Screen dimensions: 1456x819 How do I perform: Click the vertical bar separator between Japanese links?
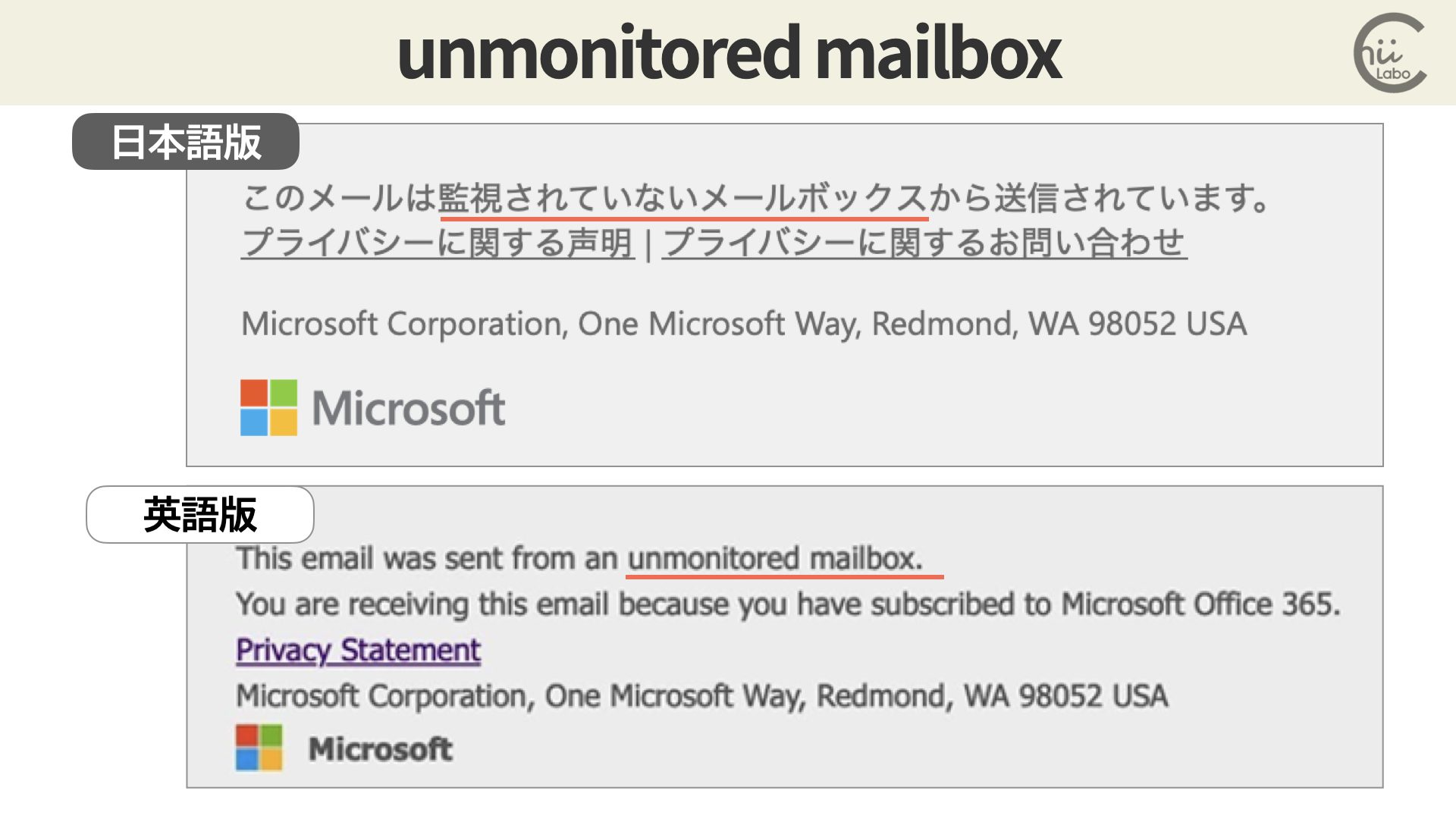click(x=648, y=245)
